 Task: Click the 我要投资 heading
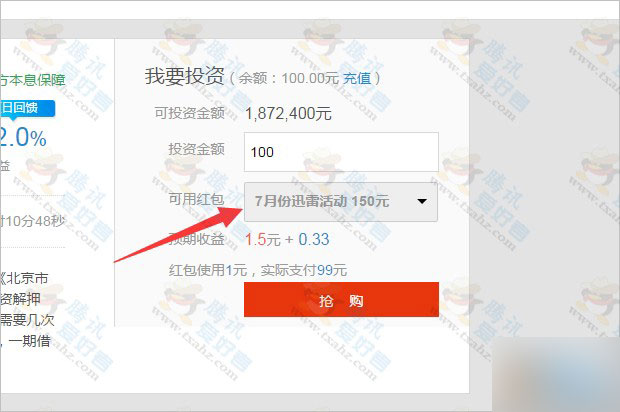[x=184, y=76]
